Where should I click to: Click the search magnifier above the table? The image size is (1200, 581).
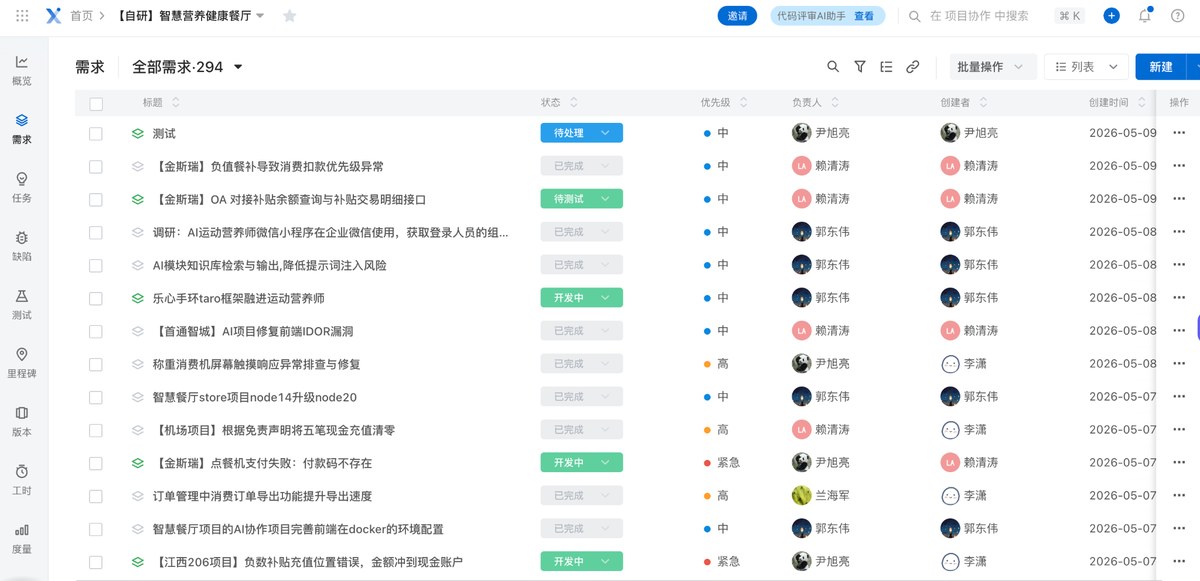(x=833, y=67)
